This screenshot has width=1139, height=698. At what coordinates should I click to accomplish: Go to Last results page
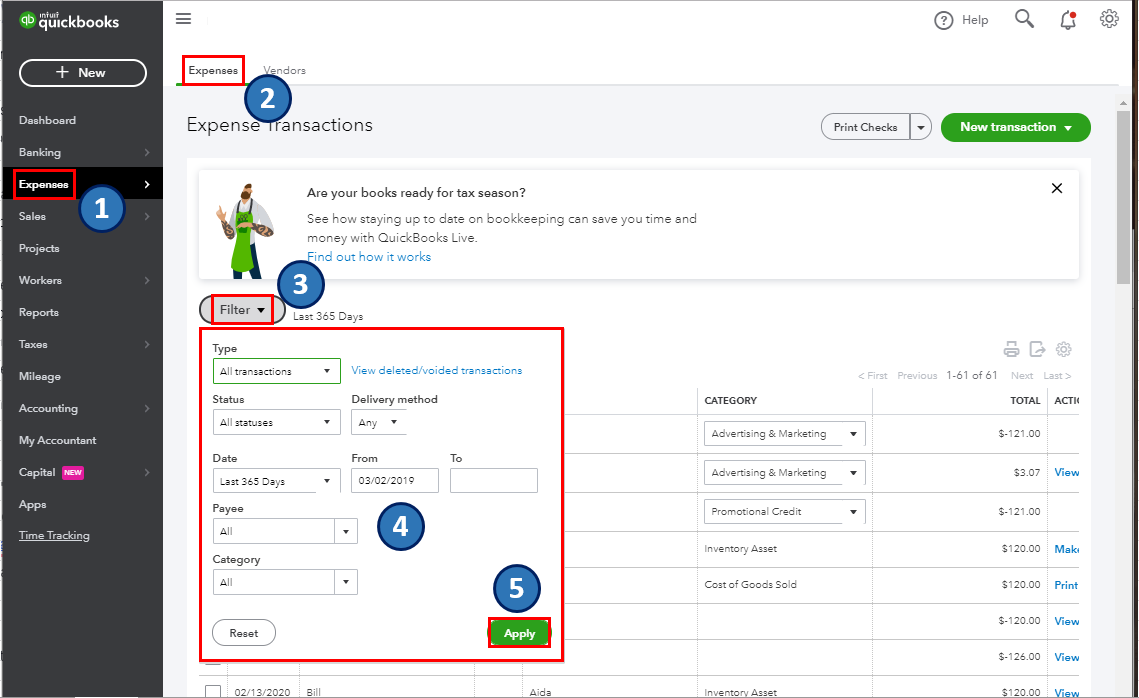pos(1057,376)
